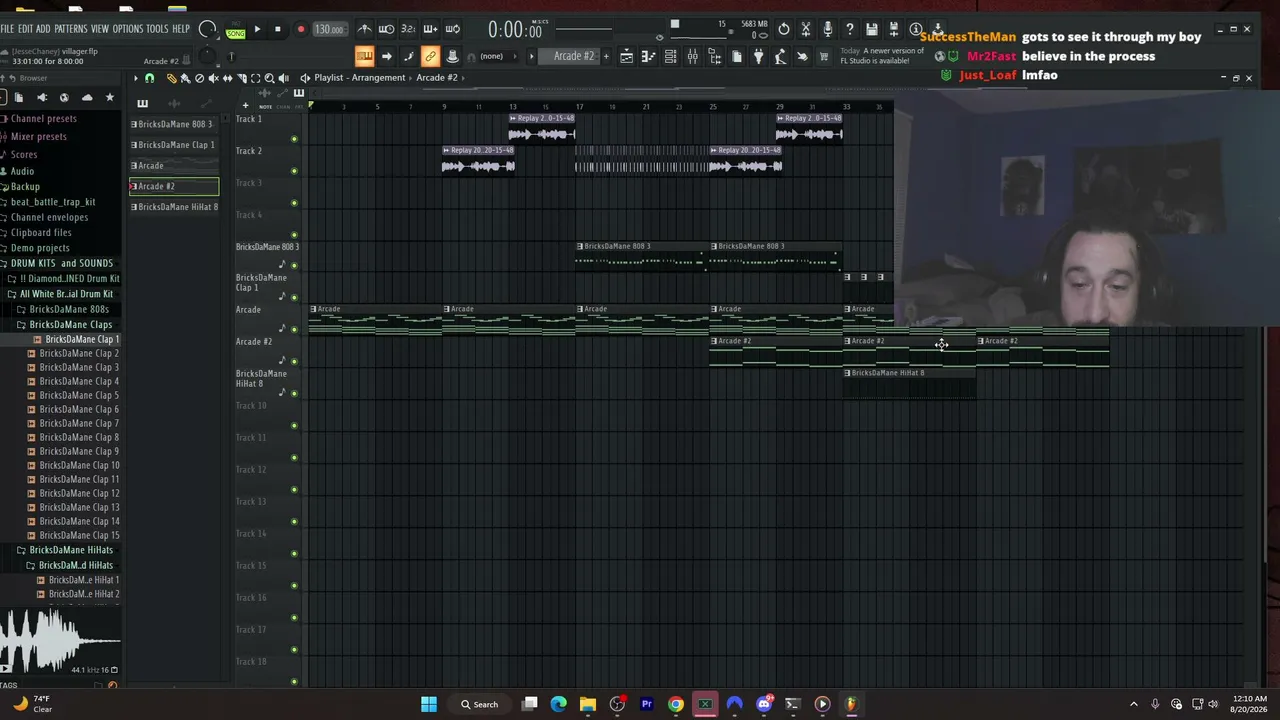Open the OPTIONS menu
The height and width of the screenshot is (720, 1280).
coord(128,29)
